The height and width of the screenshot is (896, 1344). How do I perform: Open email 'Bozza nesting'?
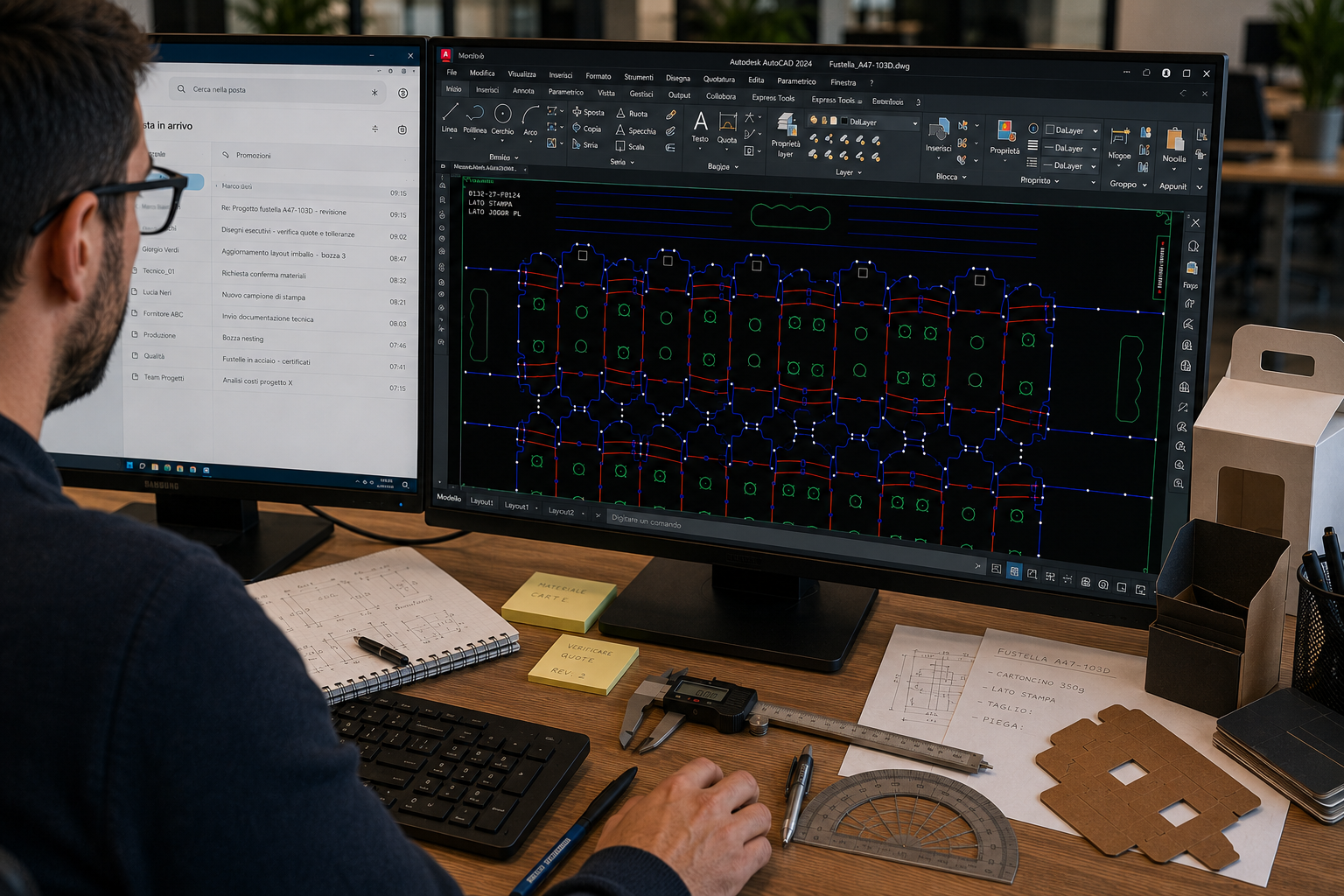313,340
